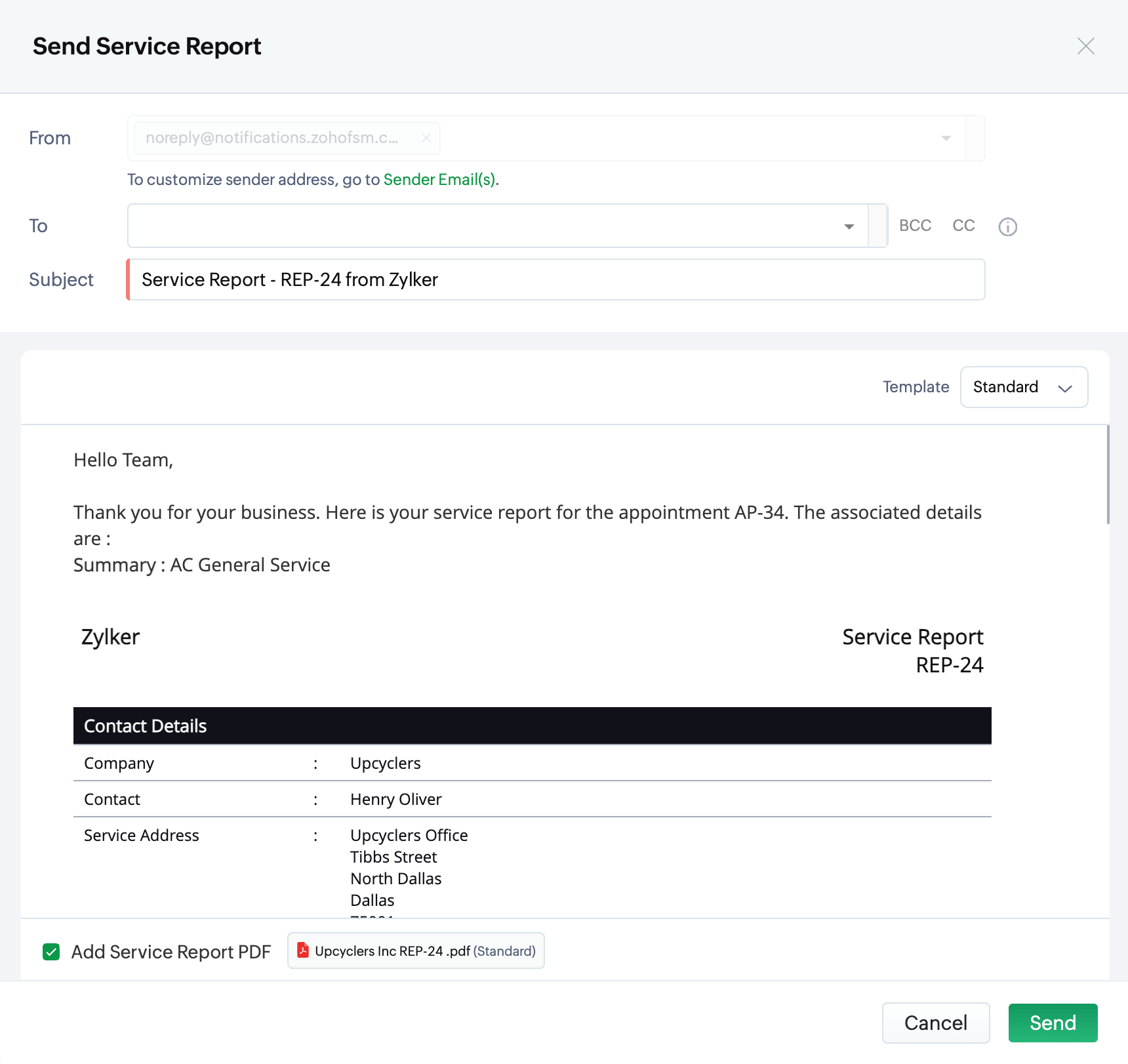Viewport: 1128px width, 1064px height.
Task: Close the Send Service Report dialog
Action: click(1085, 46)
